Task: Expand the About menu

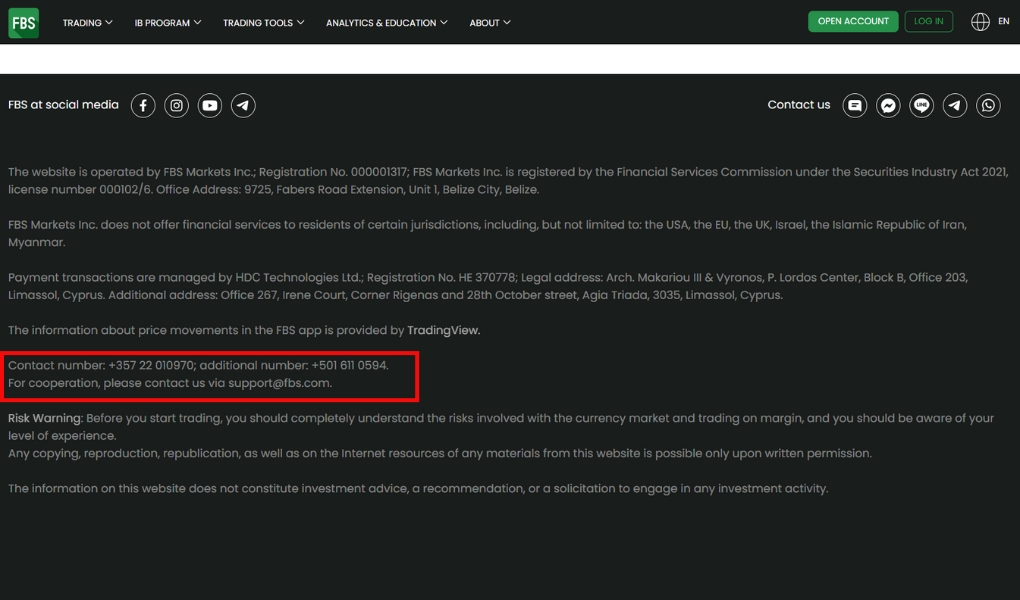Action: pos(490,23)
